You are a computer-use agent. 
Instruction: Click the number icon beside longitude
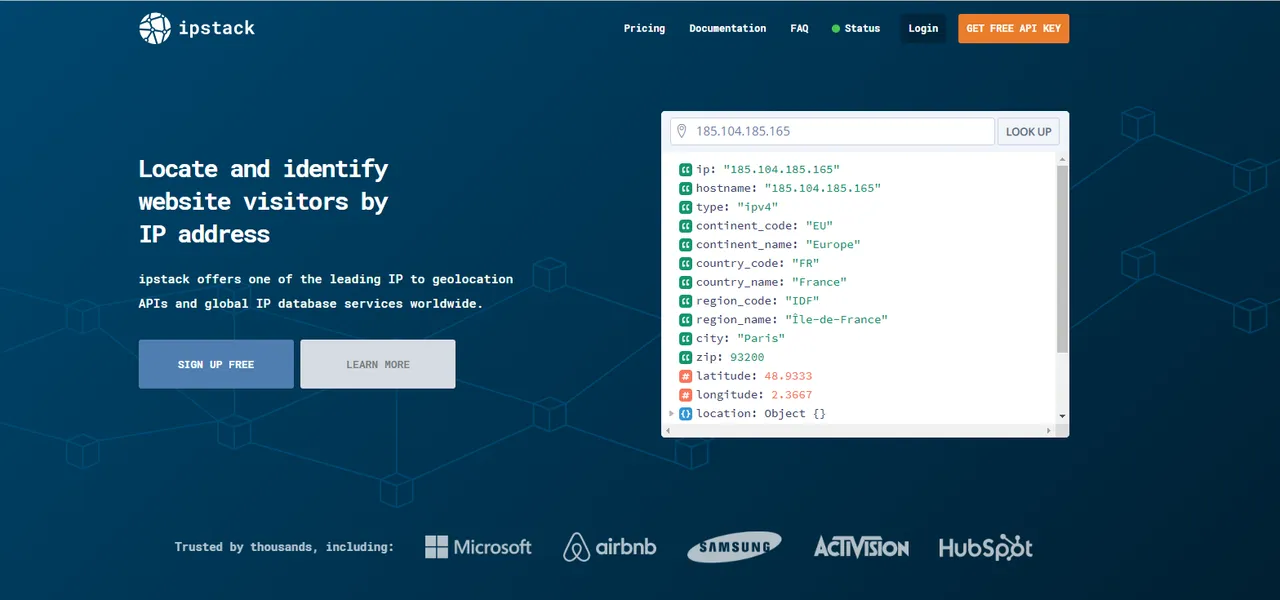(x=685, y=395)
